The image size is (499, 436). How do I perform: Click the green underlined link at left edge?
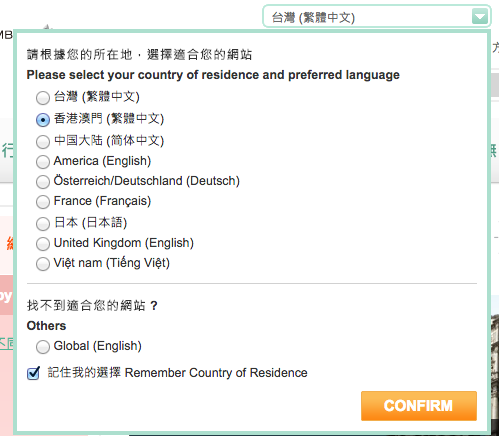[x=7, y=343]
